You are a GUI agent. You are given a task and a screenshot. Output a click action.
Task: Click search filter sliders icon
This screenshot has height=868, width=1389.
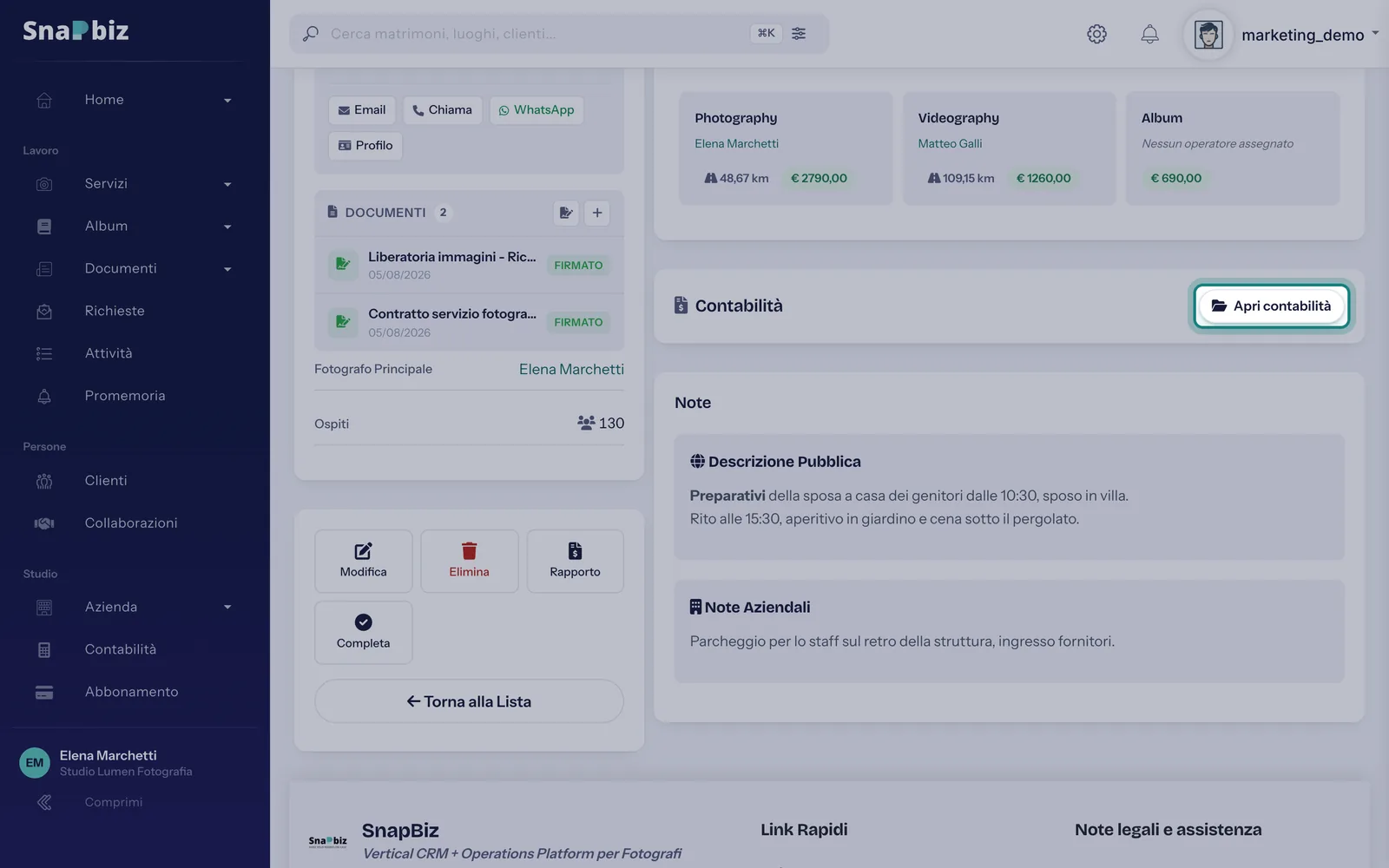pyautogui.click(x=799, y=33)
